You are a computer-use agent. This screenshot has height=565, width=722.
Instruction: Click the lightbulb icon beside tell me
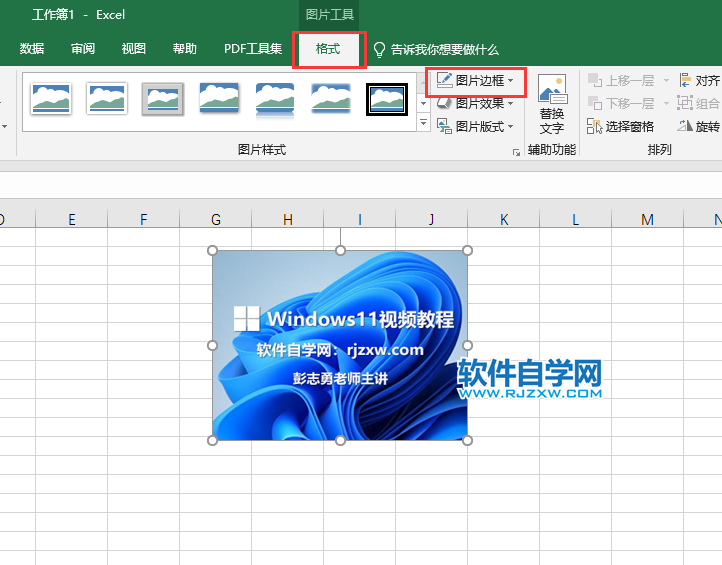[x=379, y=50]
